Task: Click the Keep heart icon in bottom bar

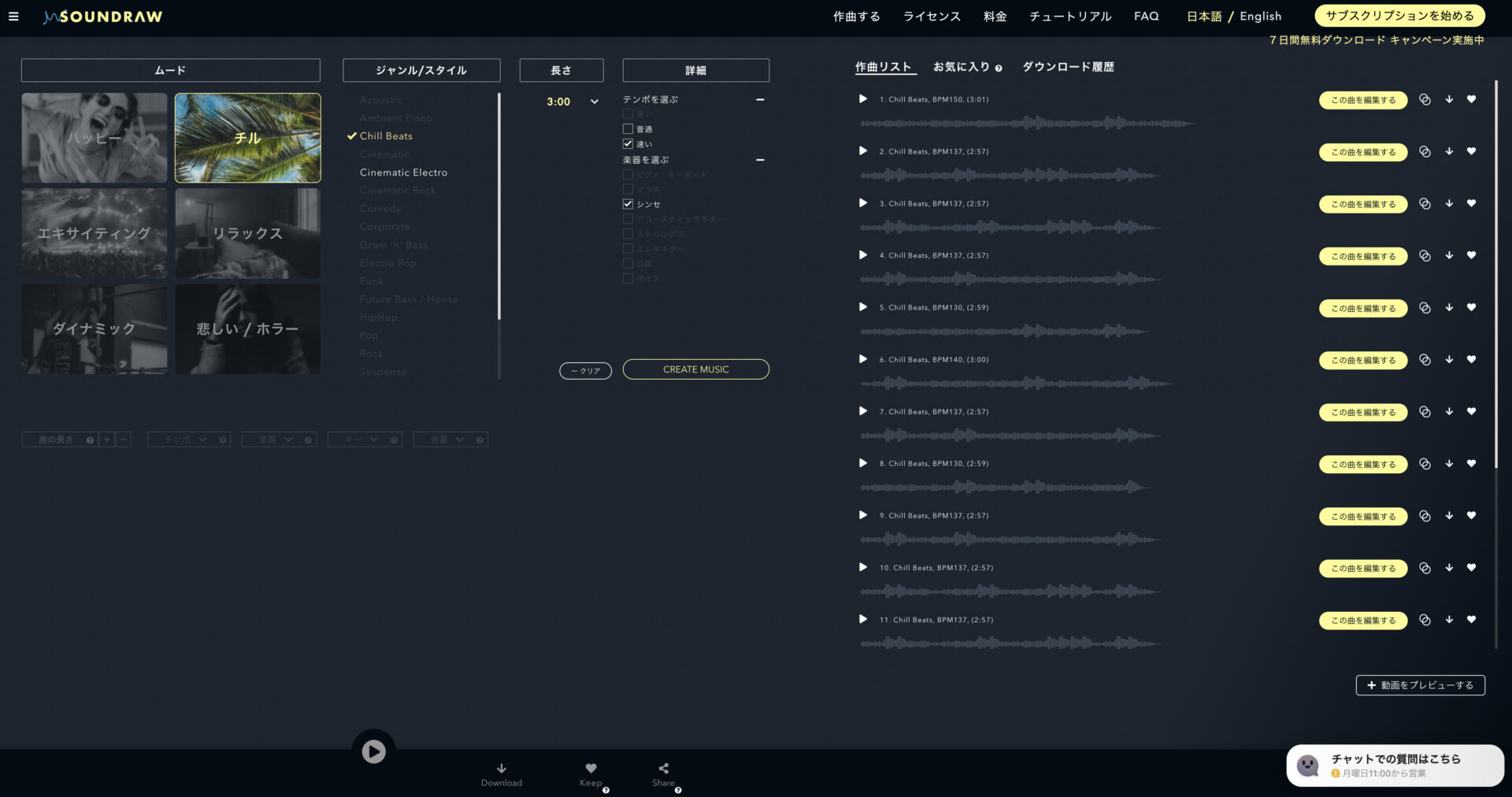Action: [x=591, y=768]
